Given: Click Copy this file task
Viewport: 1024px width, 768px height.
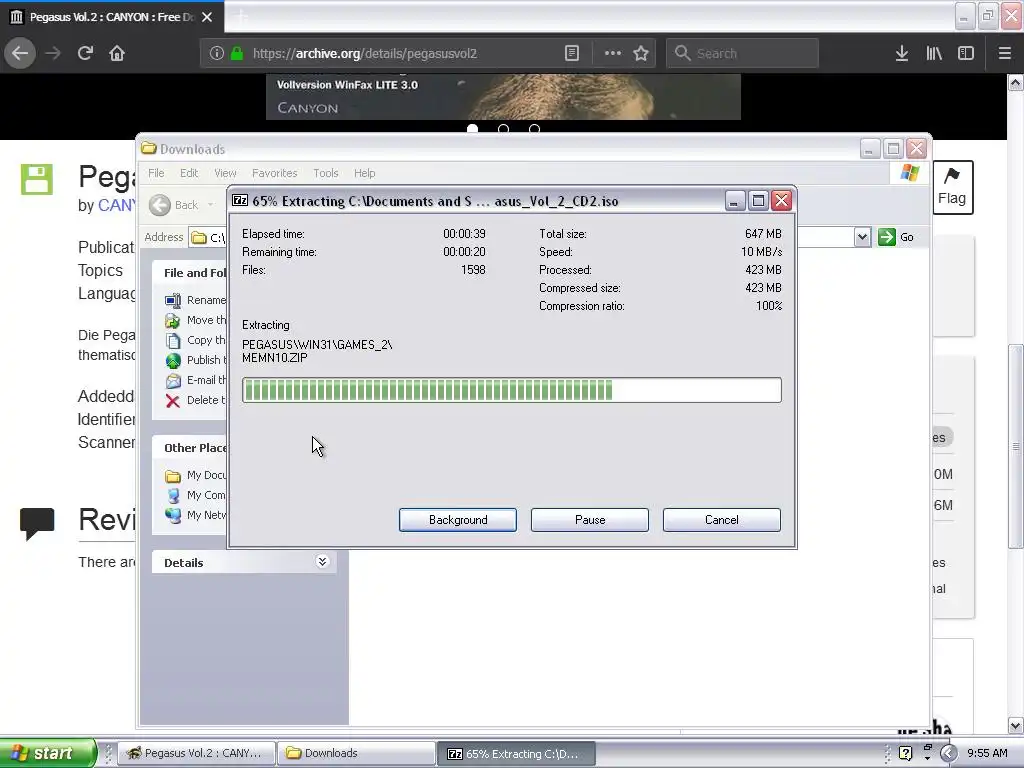Looking at the screenshot, I should 195,340.
